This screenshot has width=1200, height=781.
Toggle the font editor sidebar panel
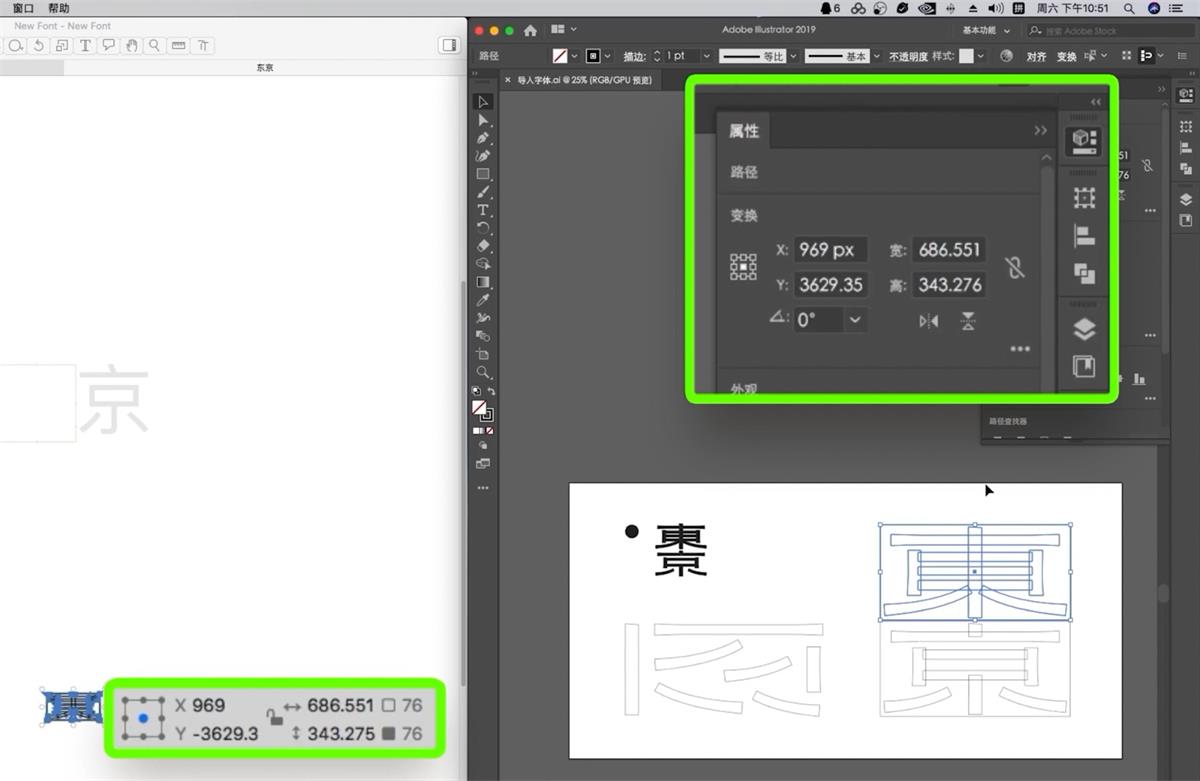coord(448,46)
